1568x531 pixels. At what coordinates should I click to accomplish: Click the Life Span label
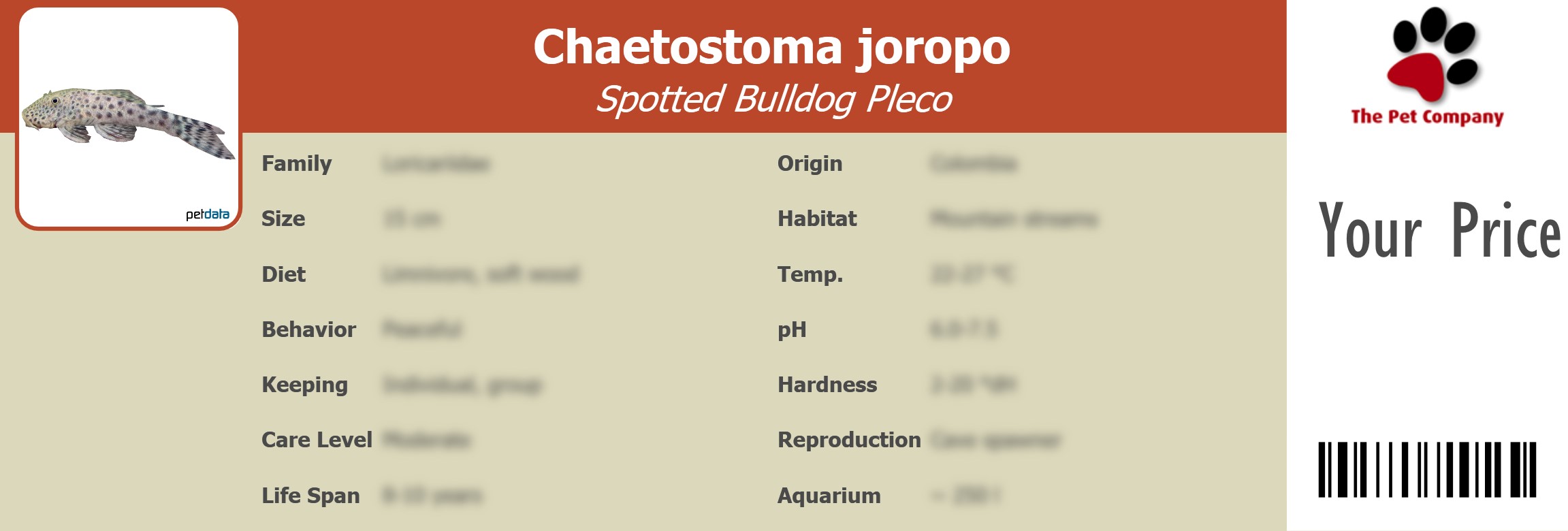[310, 496]
